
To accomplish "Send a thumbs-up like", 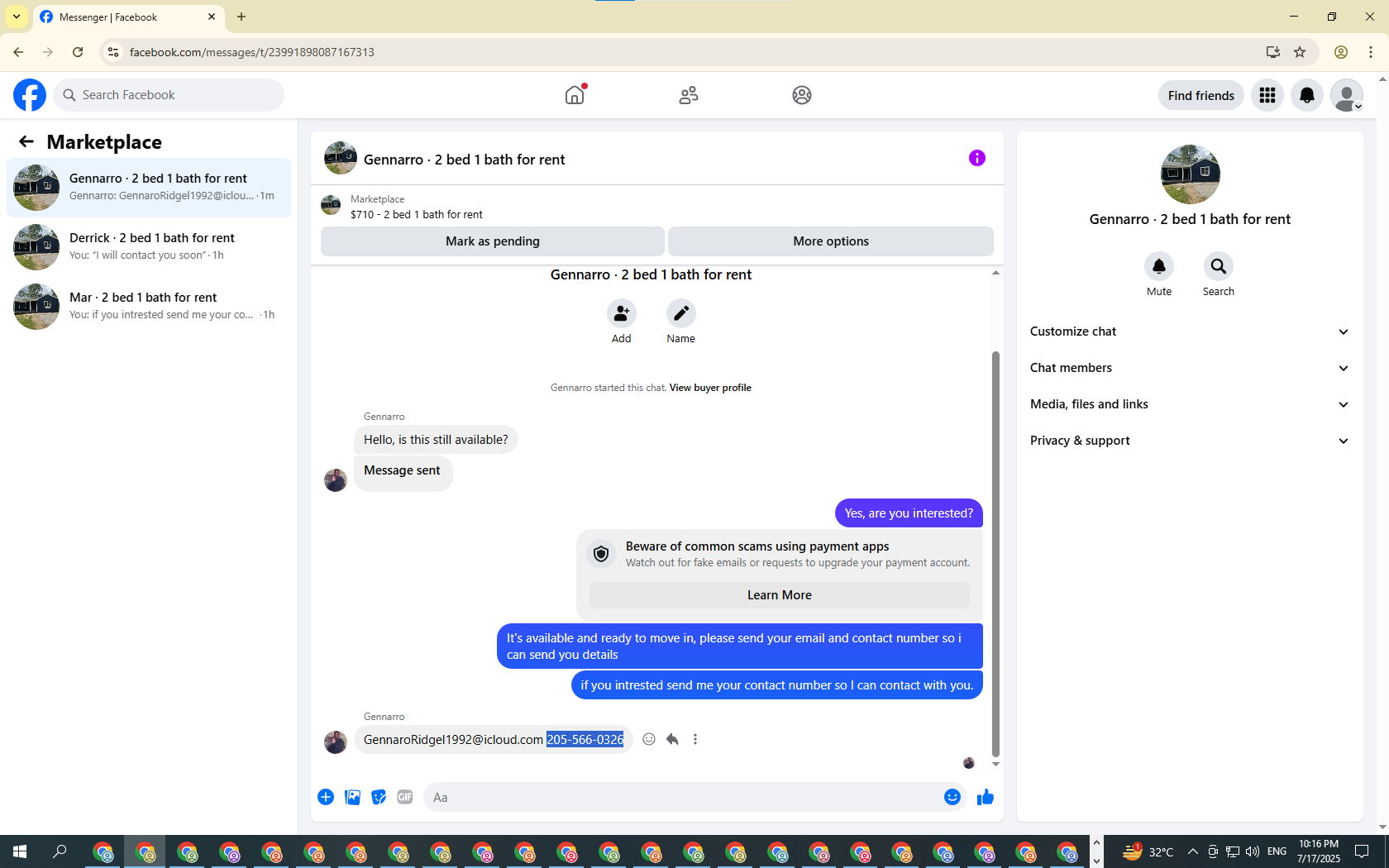I will (986, 797).
